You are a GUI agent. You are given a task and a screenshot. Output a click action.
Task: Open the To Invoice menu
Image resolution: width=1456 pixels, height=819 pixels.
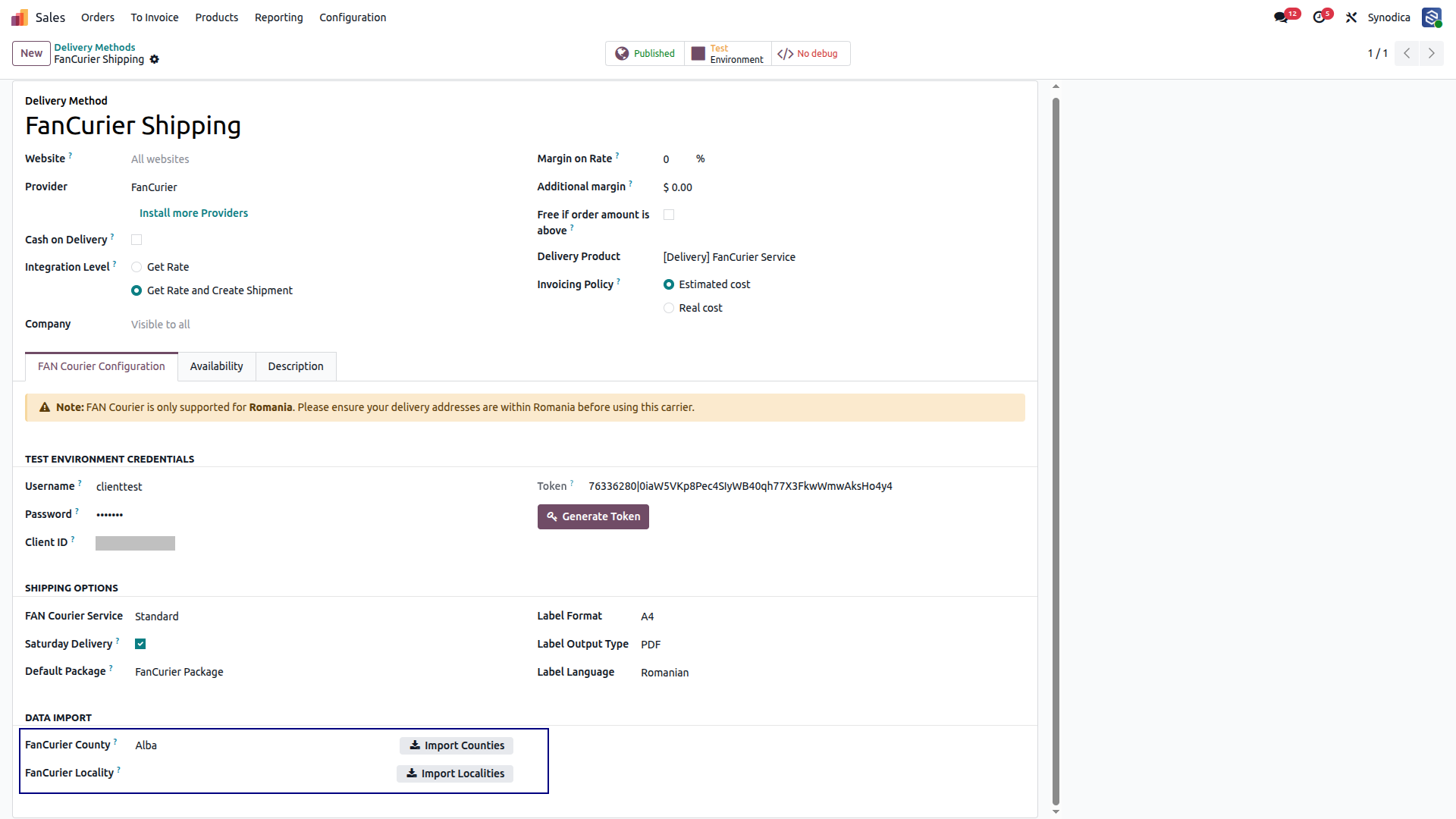pos(155,17)
